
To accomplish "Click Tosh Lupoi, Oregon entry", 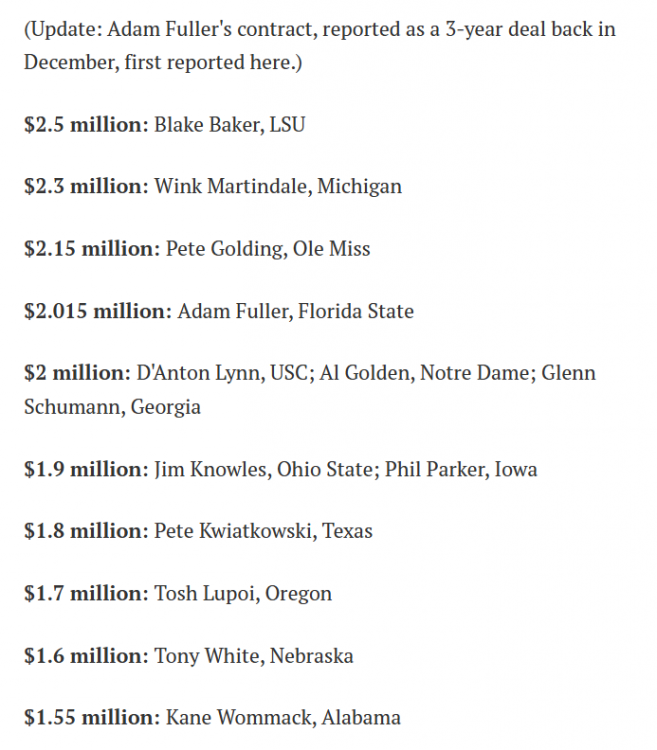I will point(243,593).
